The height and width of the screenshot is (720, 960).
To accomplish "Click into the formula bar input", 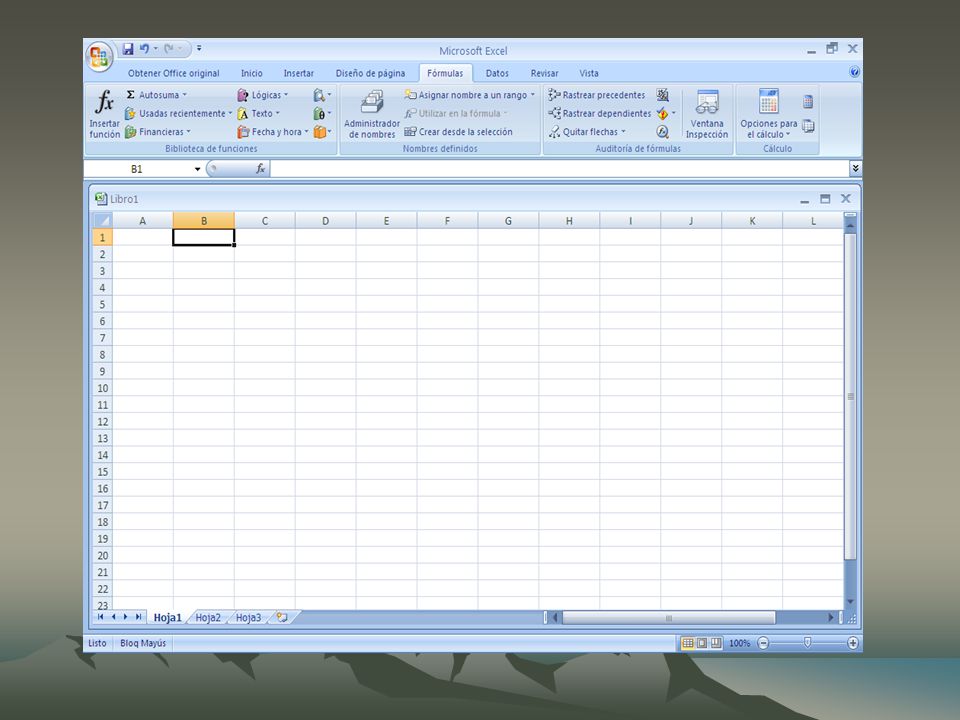I will pyautogui.click(x=559, y=168).
